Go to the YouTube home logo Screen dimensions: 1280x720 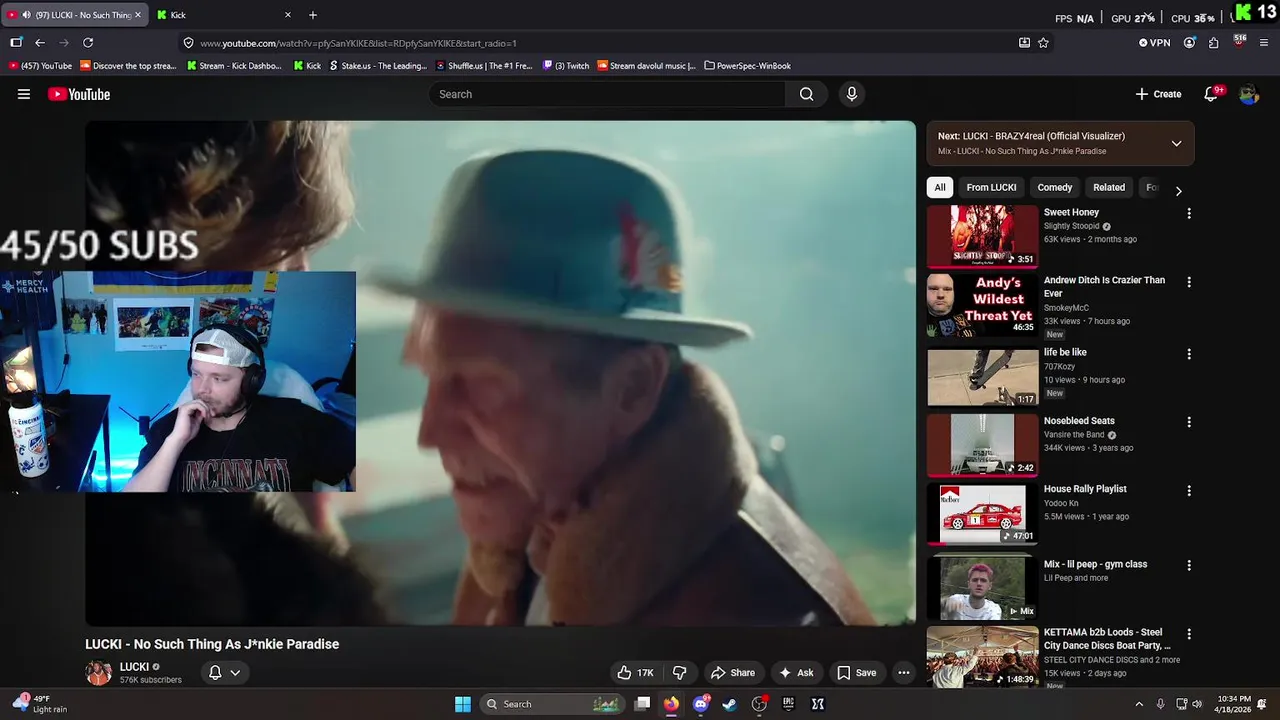(79, 94)
